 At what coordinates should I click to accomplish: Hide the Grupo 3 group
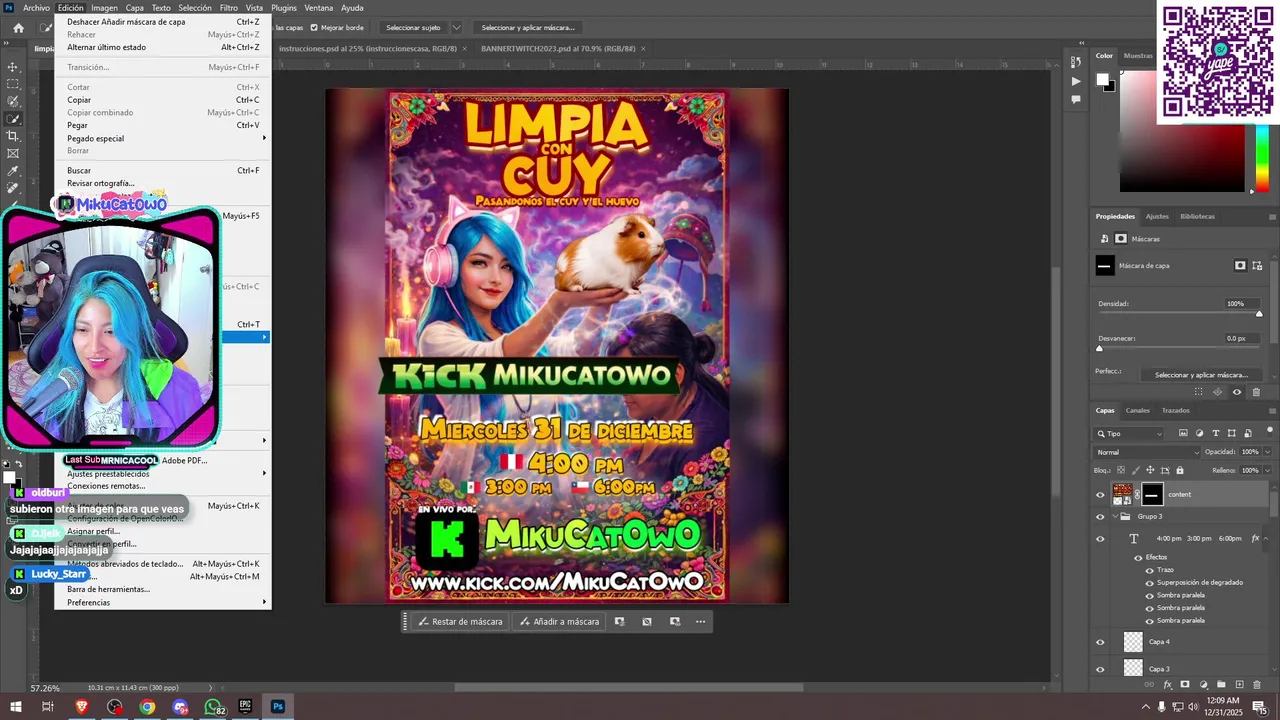click(x=1100, y=517)
